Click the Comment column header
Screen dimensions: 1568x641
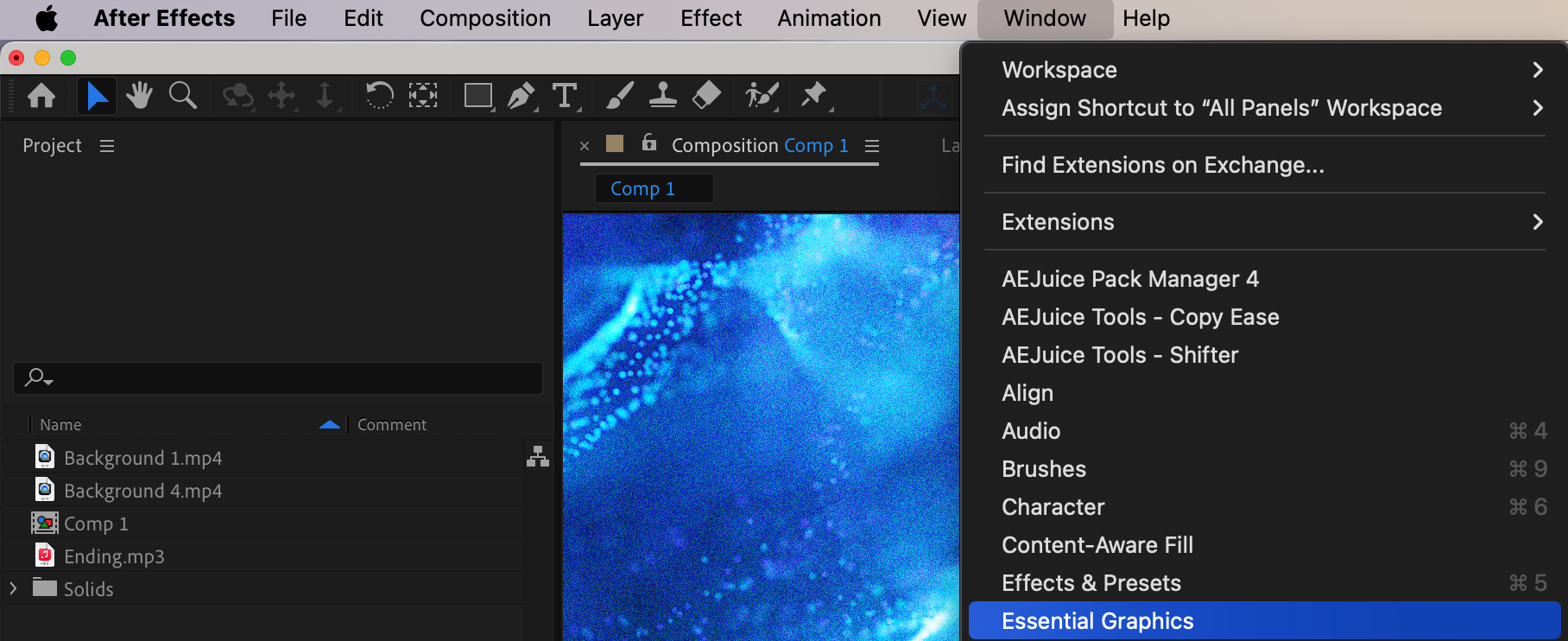pos(392,424)
